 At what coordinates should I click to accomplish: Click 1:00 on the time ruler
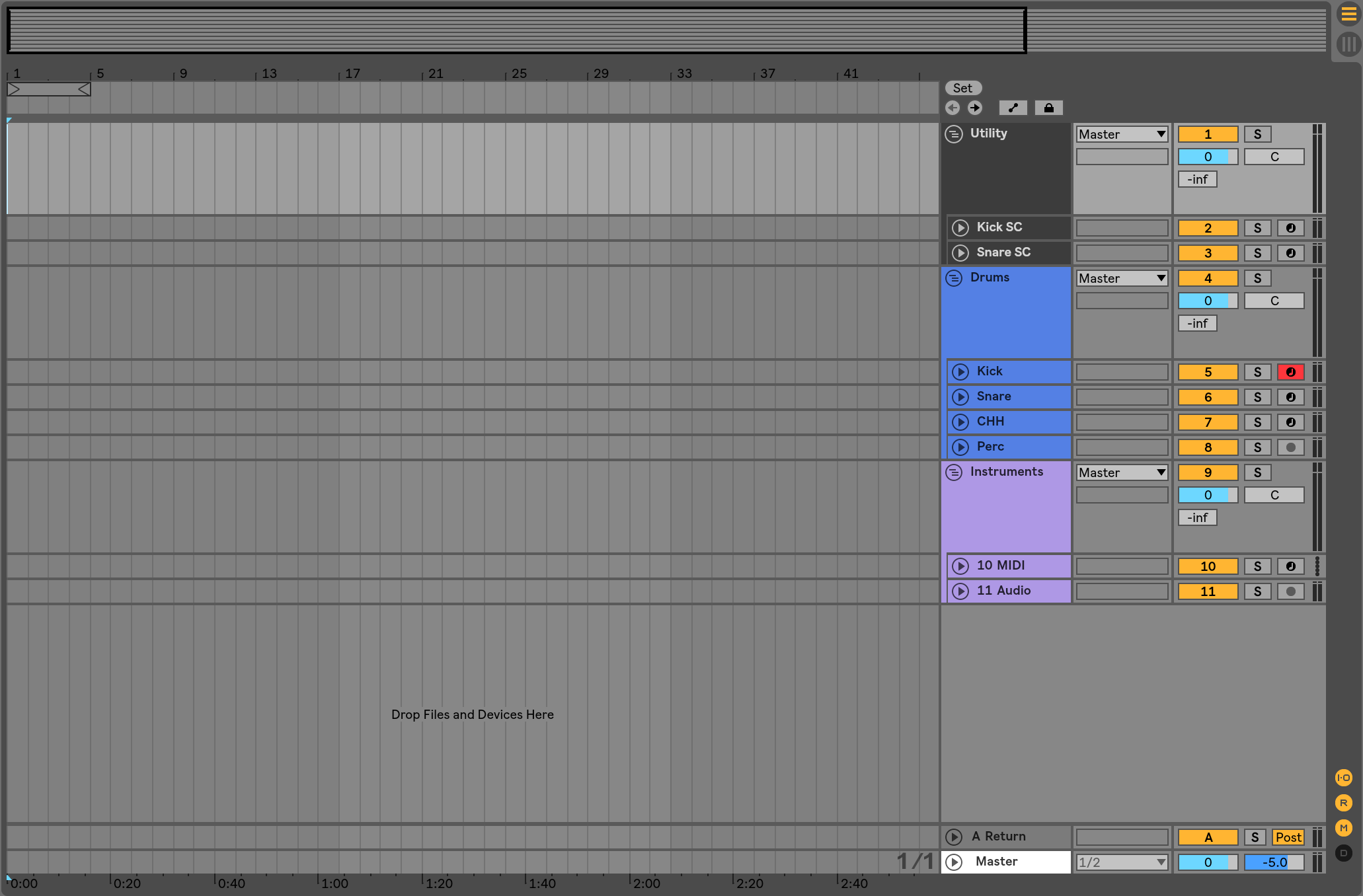coord(334,883)
